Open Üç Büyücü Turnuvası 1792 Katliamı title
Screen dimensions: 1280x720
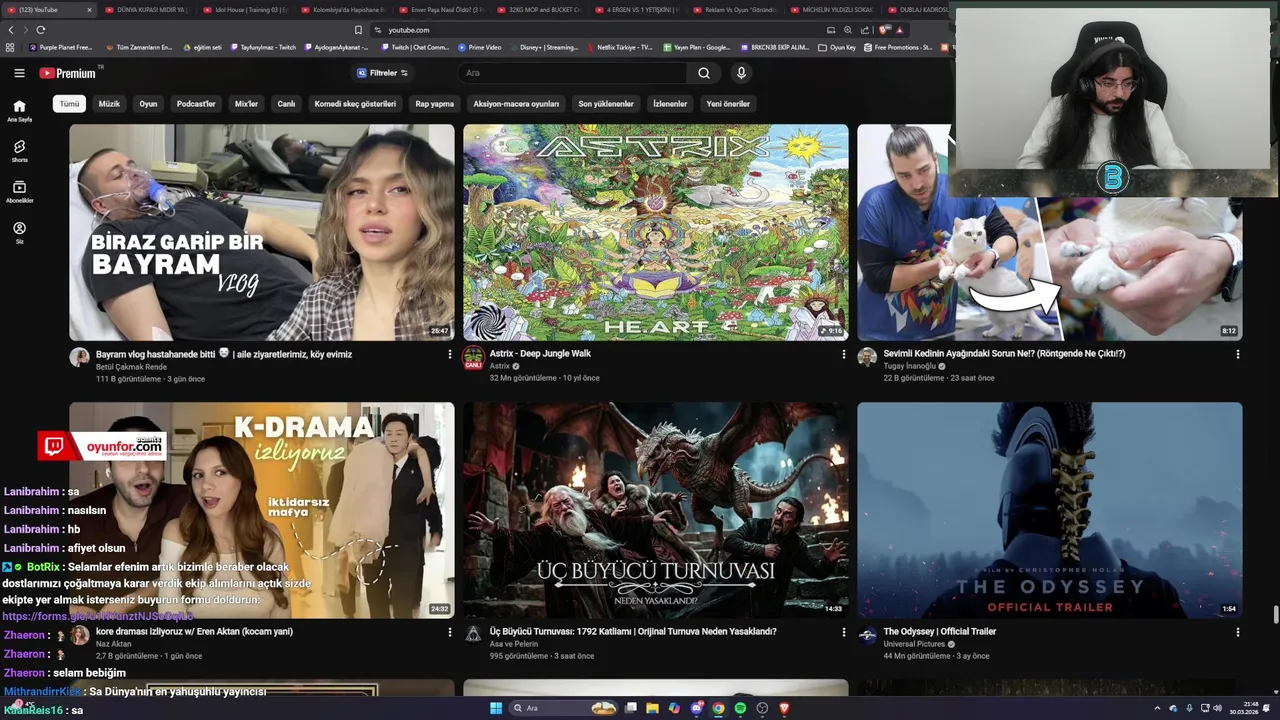click(633, 631)
